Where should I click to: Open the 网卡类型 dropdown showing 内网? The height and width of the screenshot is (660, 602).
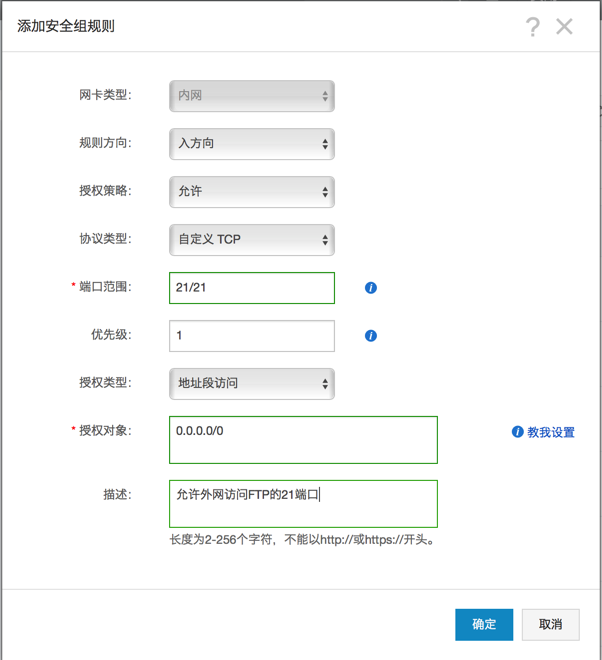pyautogui.click(x=252, y=96)
